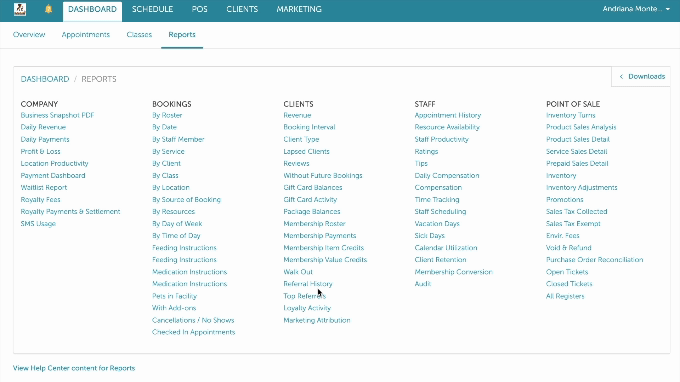Switch to the SCHEDULE tab
This screenshot has height=382, width=680.
(152, 9)
